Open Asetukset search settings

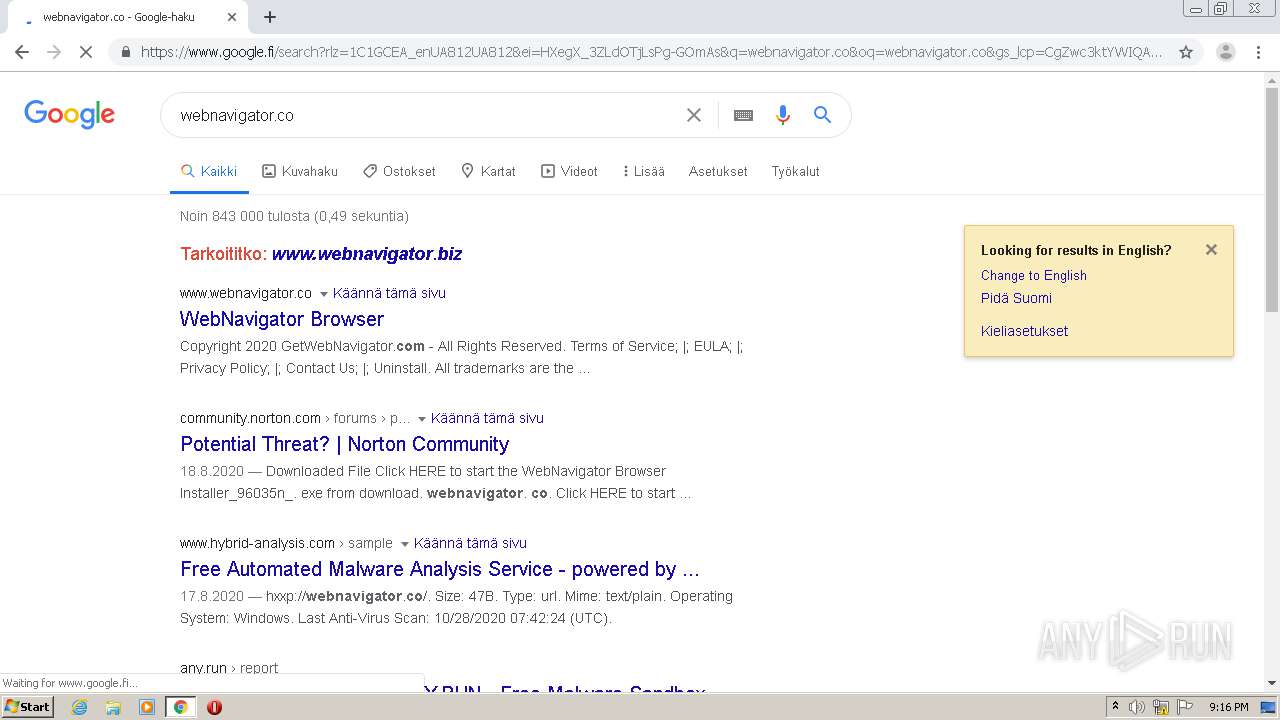718,171
